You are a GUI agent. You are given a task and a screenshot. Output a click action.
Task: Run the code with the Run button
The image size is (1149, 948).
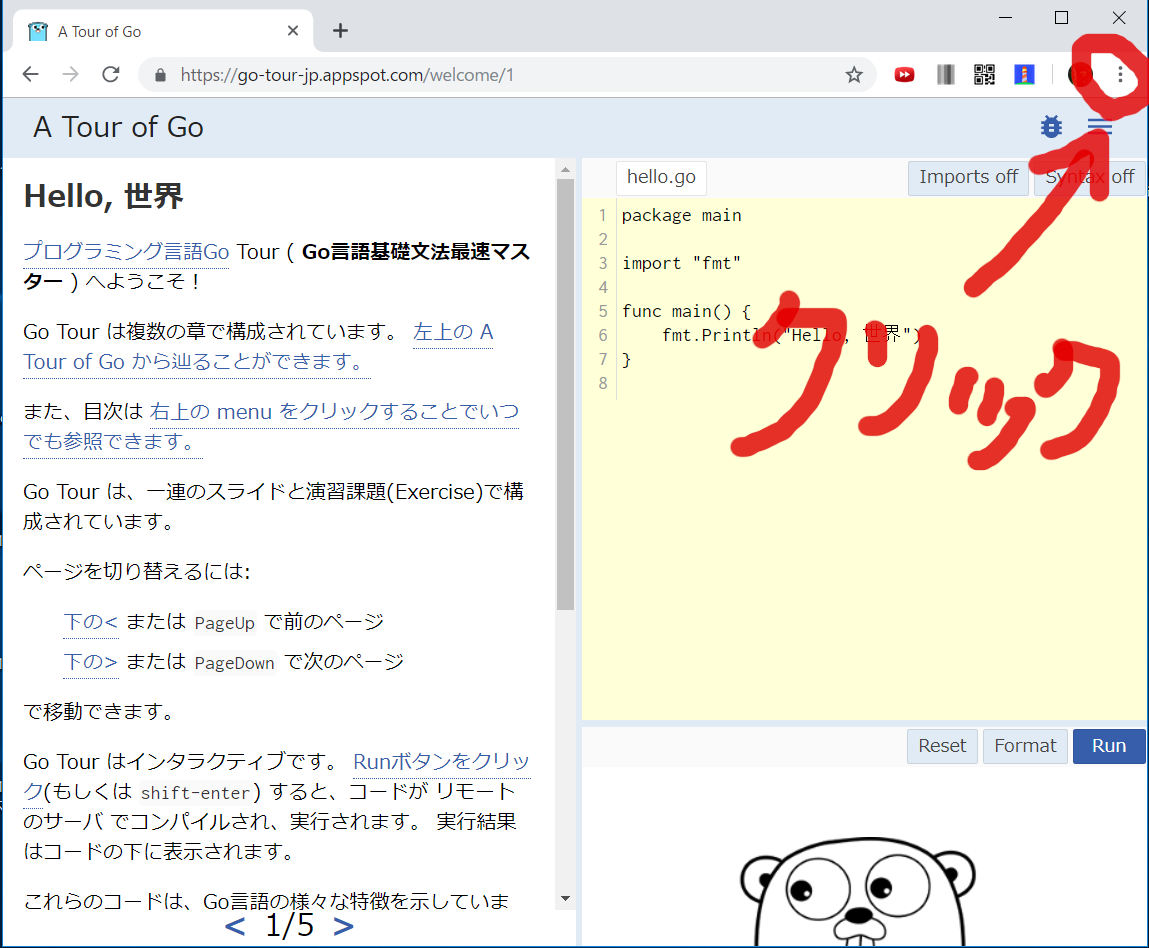(1109, 746)
